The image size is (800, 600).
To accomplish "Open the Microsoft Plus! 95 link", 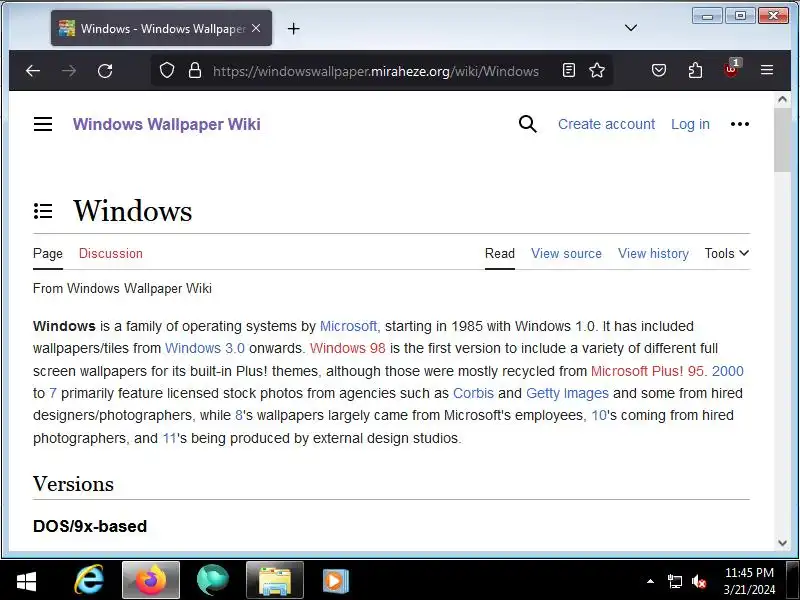I will click(x=647, y=371).
